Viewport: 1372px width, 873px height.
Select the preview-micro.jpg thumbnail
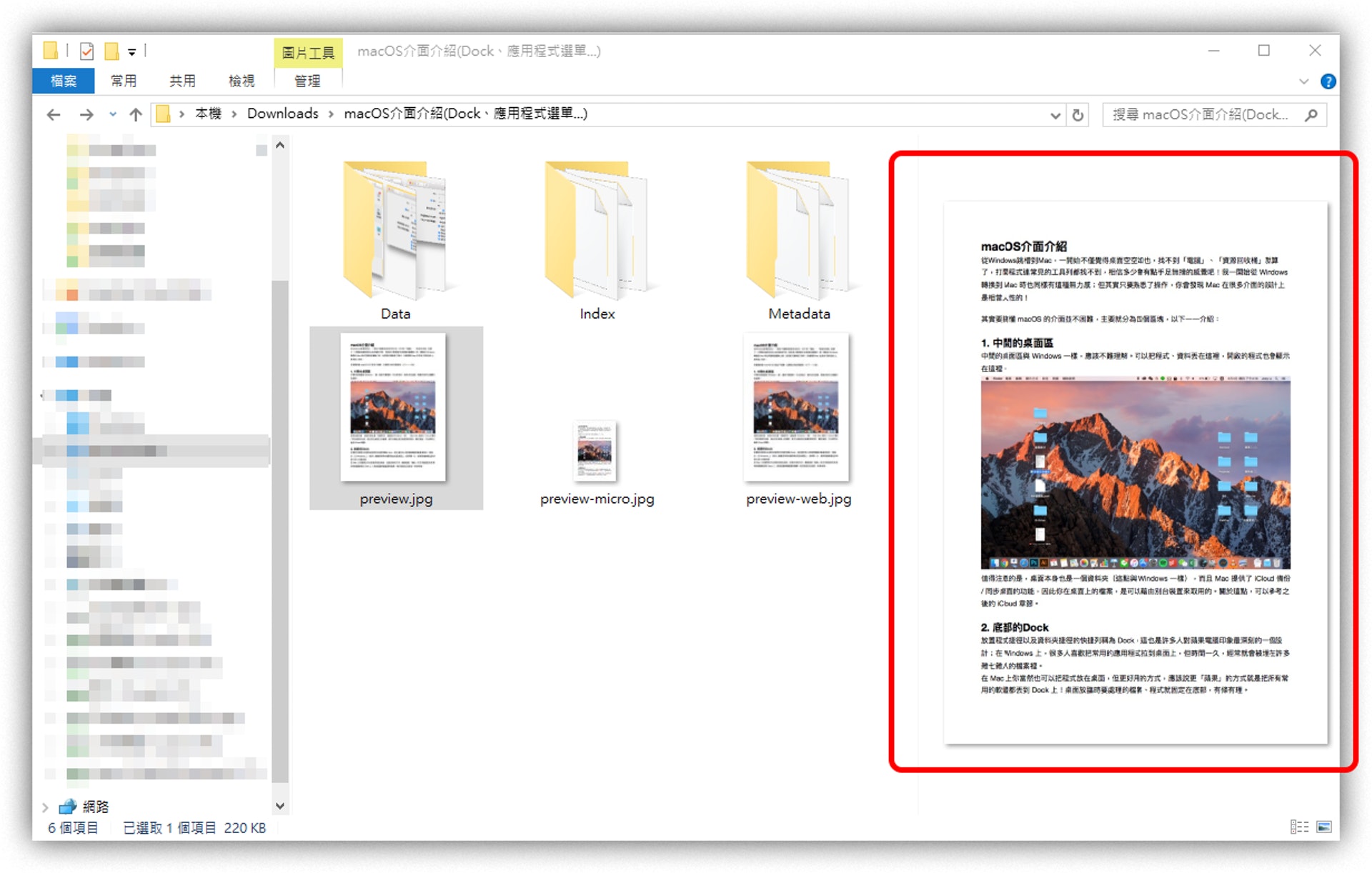596,451
